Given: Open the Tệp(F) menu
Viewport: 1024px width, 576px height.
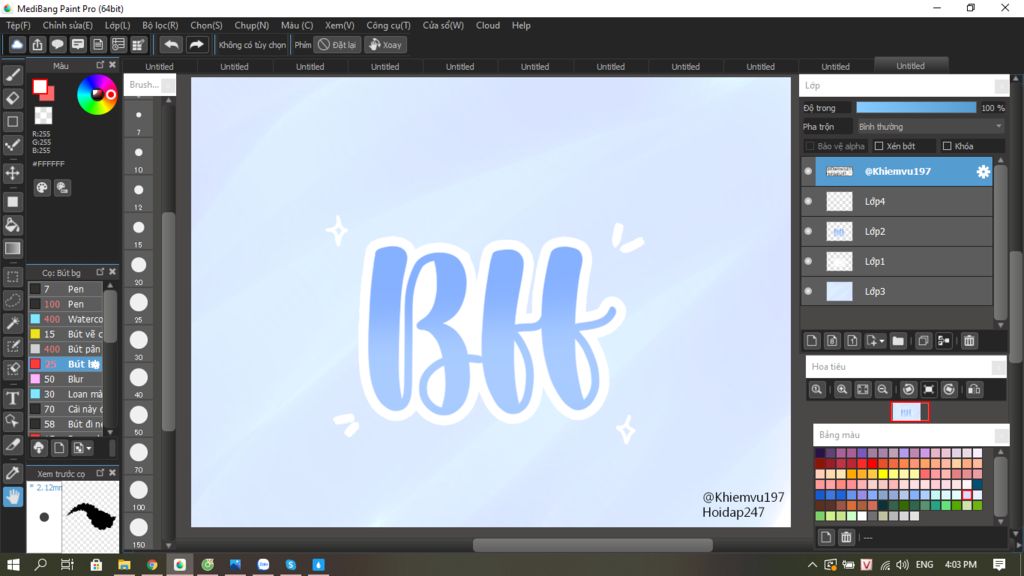Looking at the screenshot, I should click(18, 25).
